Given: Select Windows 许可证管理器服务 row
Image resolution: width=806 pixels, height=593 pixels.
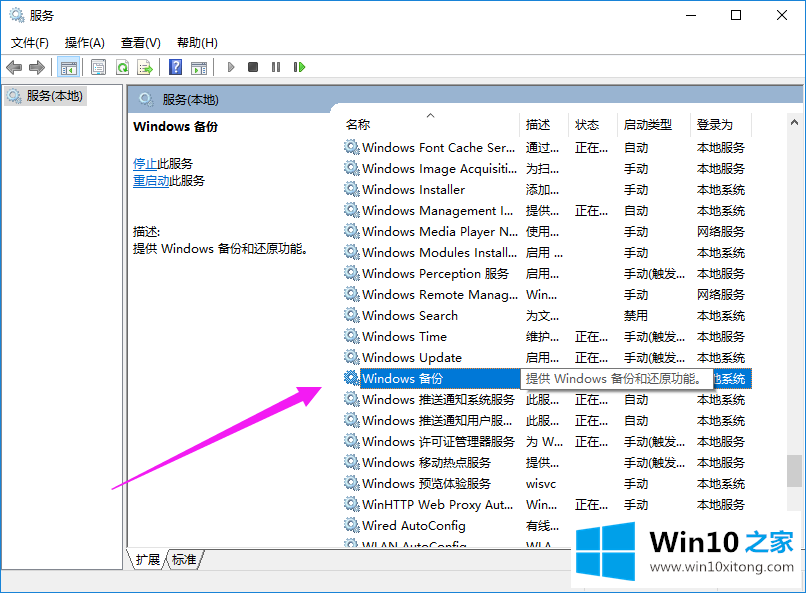Looking at the screenshot, I should coord(547,441).
